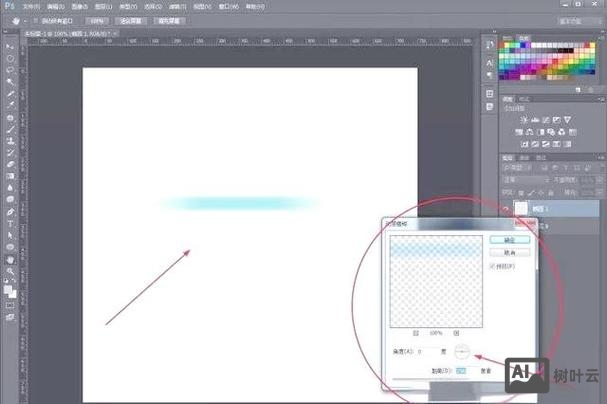Screen dimensions: 607x404
Task: Click the Photoshop Ps logo icon
Action: click(9, 6)
